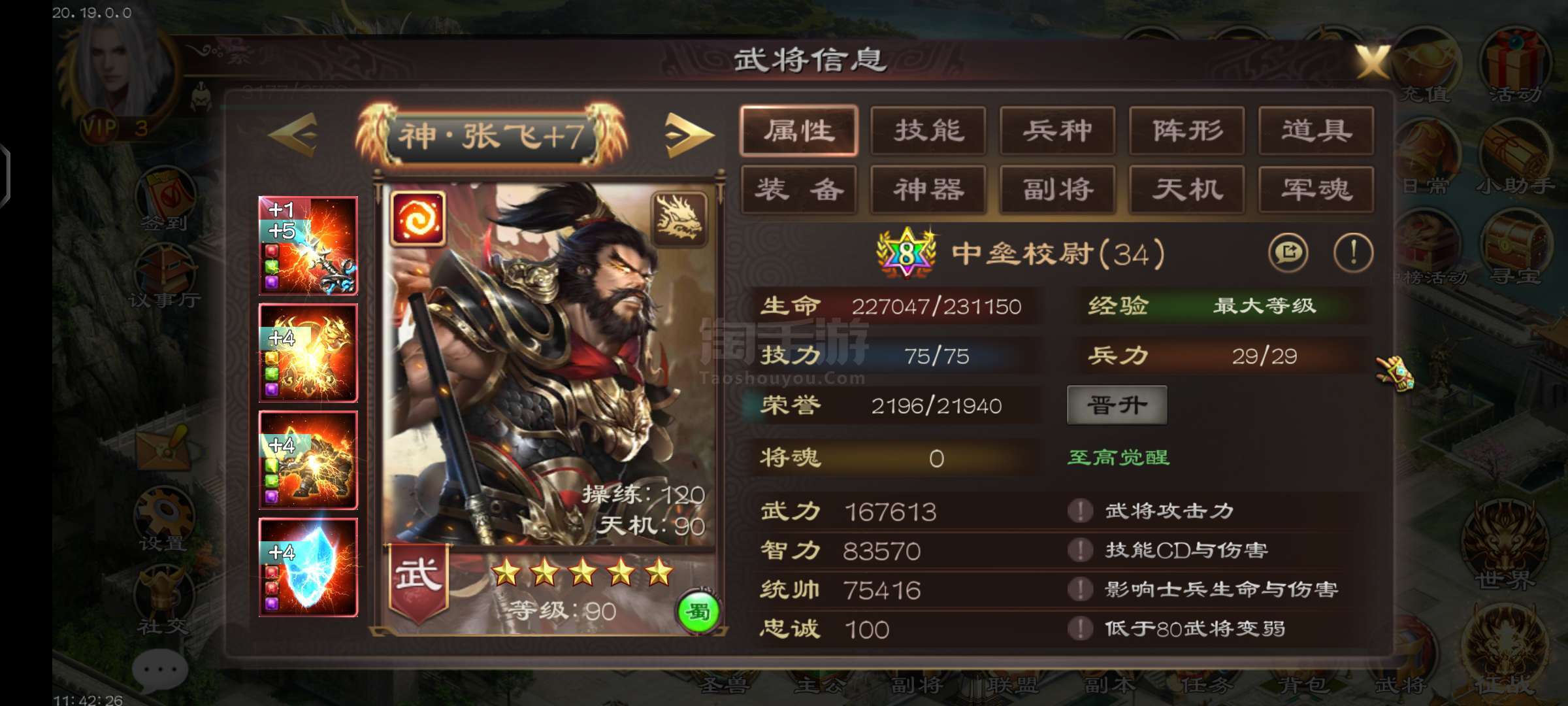Click the 至高觉醒 green link
Screen dimensions: 1568x706
(x=1119, y=457)
